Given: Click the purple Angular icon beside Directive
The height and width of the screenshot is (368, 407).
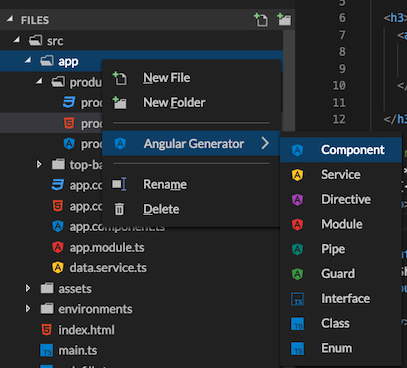Looking at the screenshot, I should [x=297, y=199].
